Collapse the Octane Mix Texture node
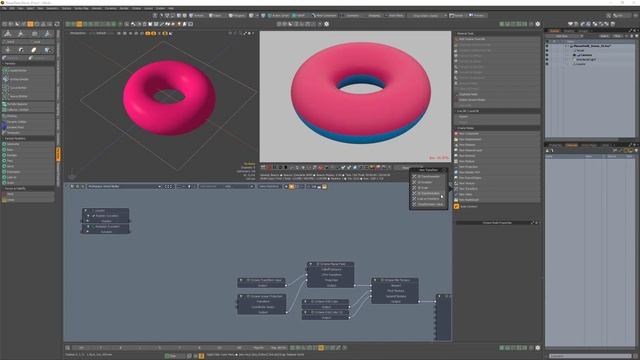Screen dimensions: 640x360 click(375, 280)
